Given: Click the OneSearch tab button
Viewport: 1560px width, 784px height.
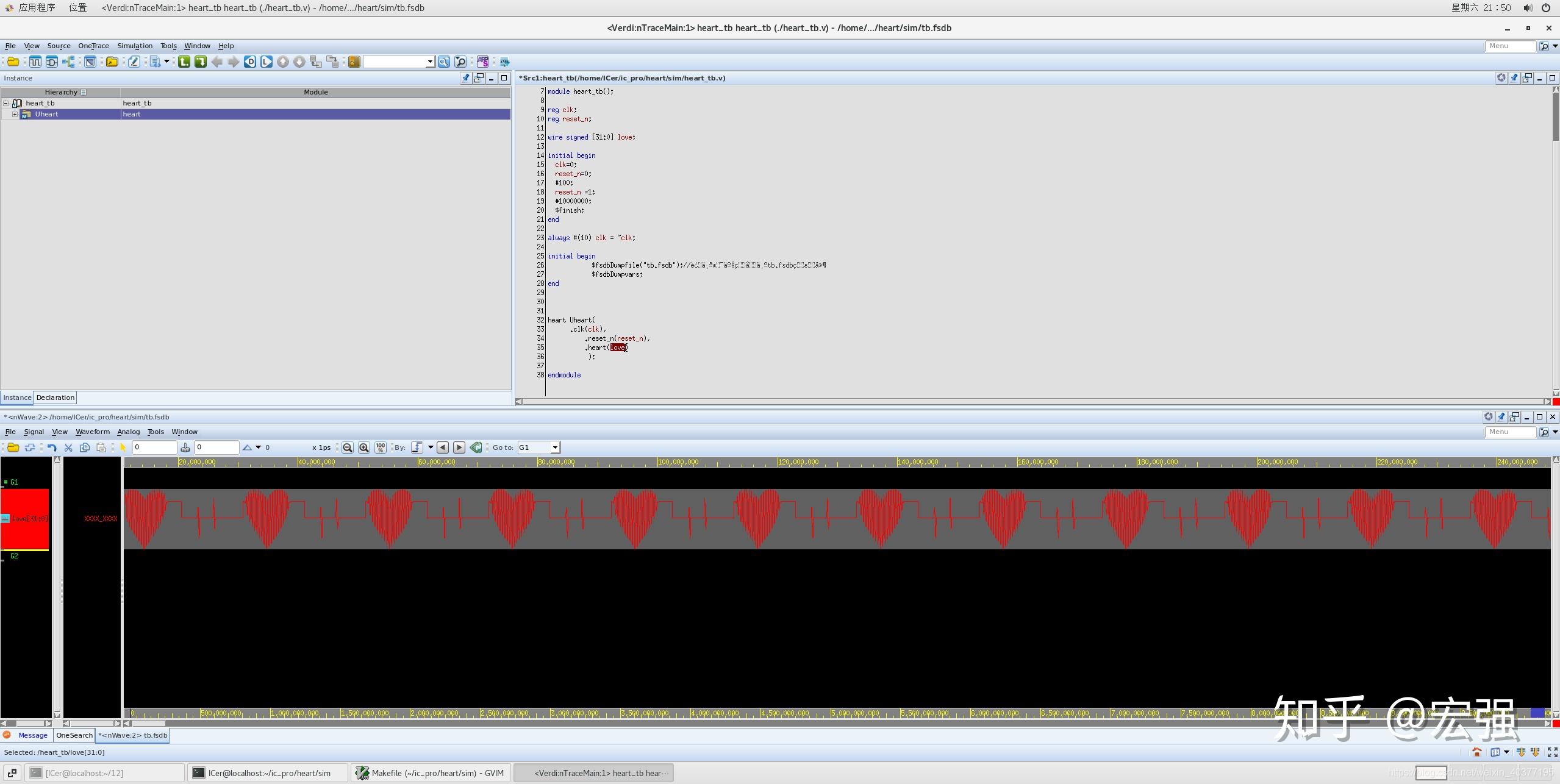Looking at the screenshot, I should point(74,735).
